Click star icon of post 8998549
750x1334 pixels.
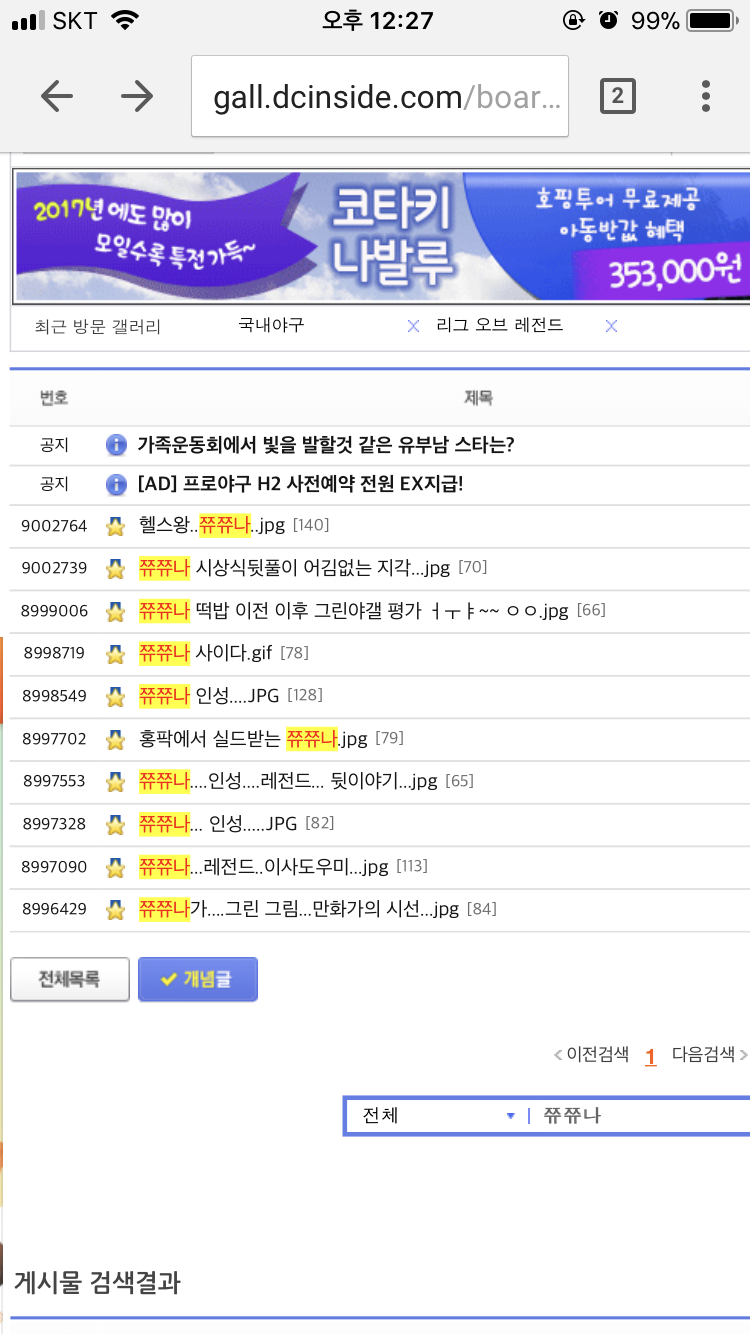116,696
